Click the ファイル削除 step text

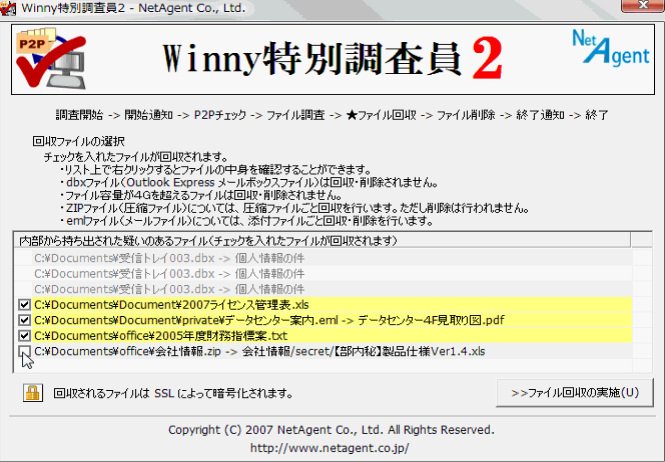[466, 115]
